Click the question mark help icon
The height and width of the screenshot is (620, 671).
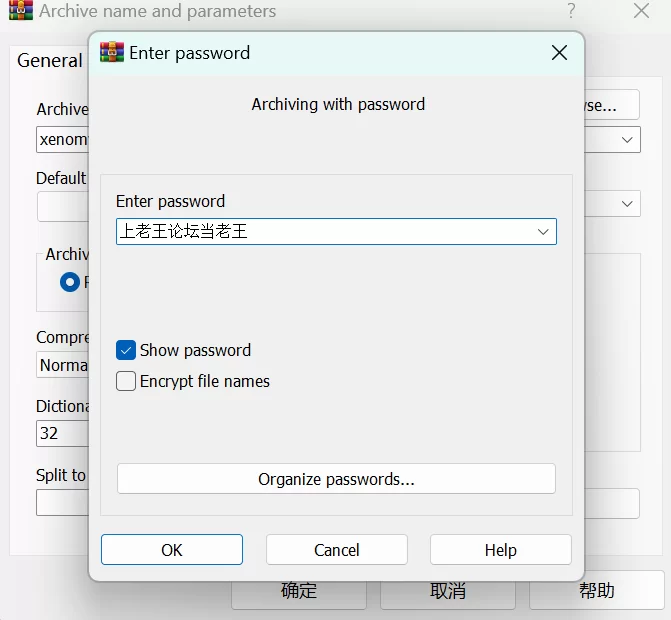point(571,12)
